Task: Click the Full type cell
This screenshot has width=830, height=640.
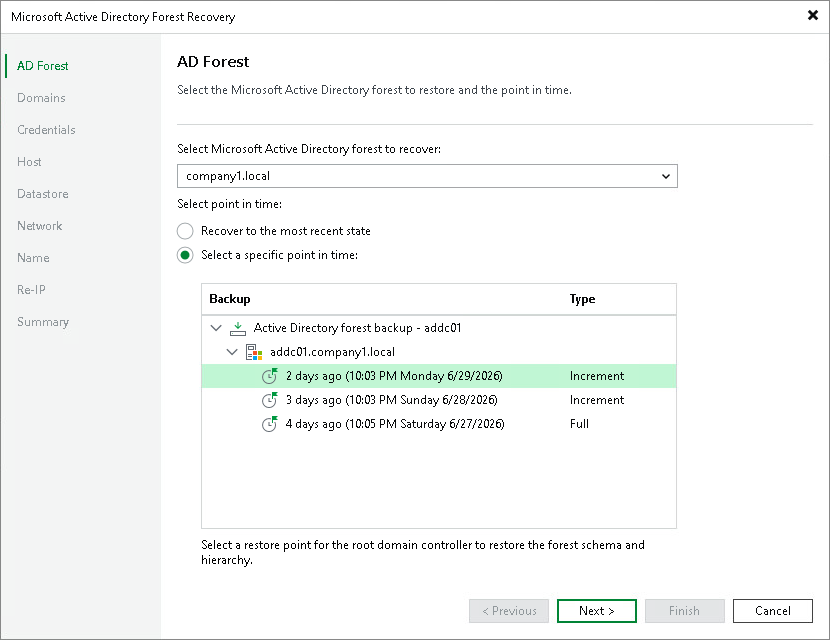Action: [x=579, y=424]
